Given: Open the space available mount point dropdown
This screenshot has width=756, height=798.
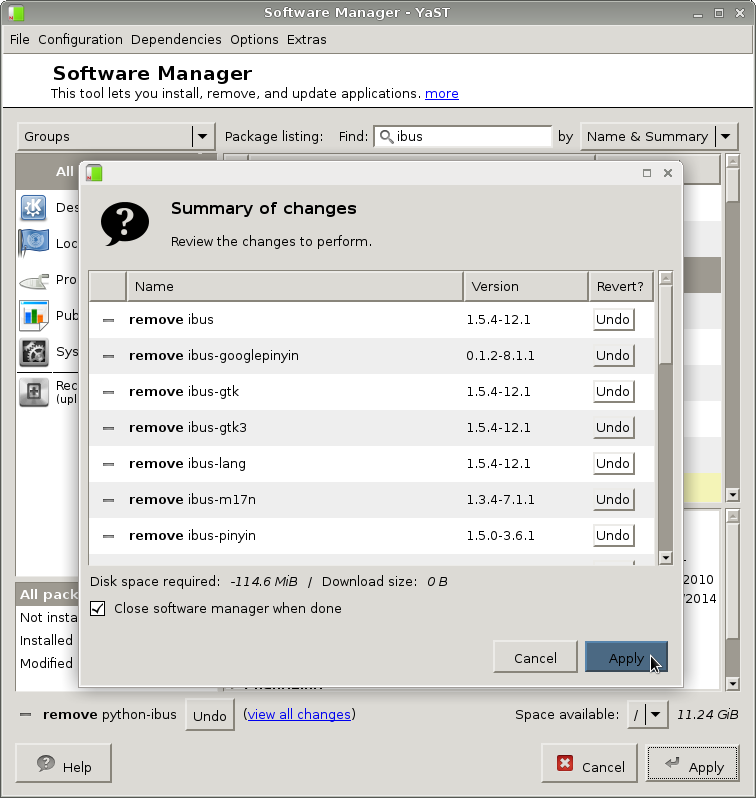Looking at the screenshot, I should point(648,715).
